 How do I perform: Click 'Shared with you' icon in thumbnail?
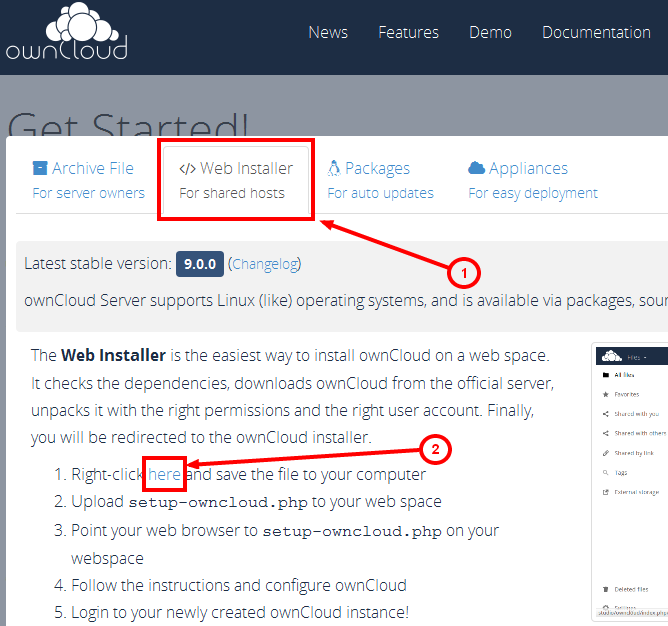click(606, 414)
